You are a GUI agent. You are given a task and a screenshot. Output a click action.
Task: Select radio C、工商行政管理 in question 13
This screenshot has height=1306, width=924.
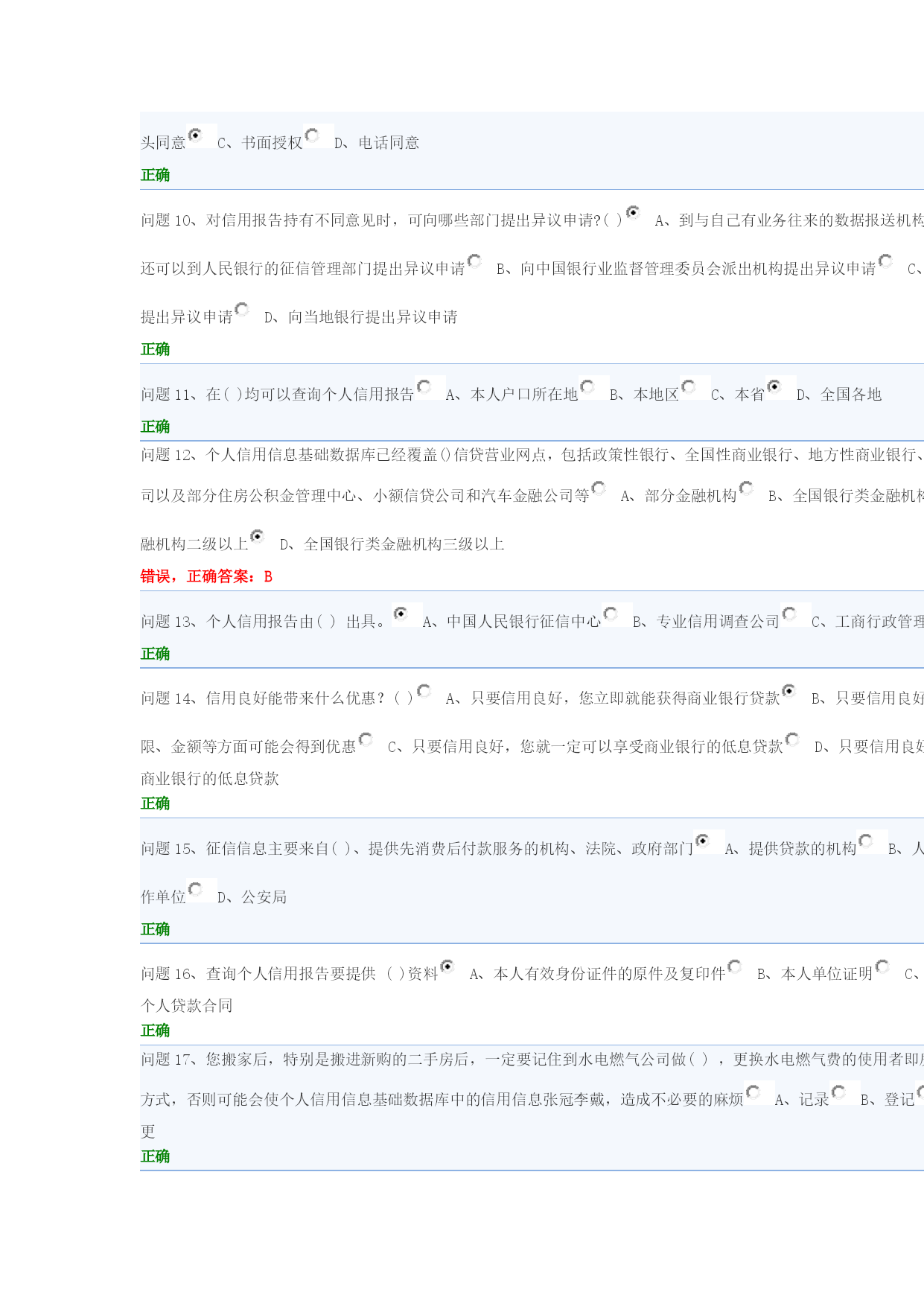tap(789, 614)
